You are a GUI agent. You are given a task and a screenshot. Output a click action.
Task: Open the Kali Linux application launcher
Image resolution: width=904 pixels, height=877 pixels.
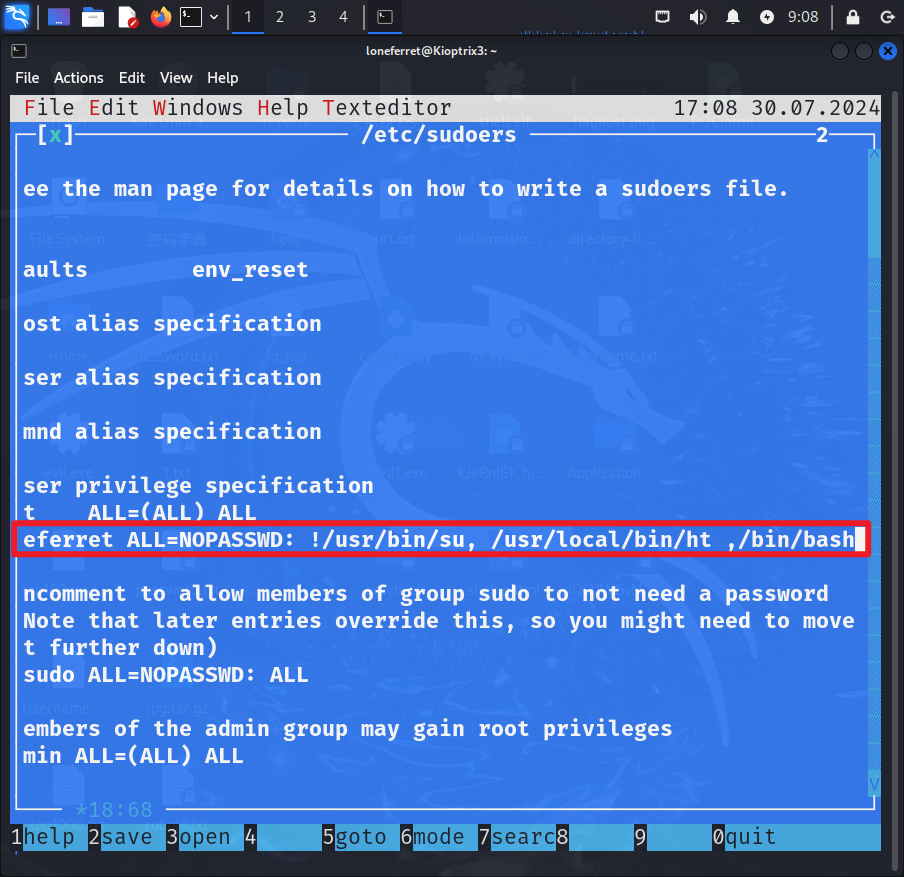(17, 17)
